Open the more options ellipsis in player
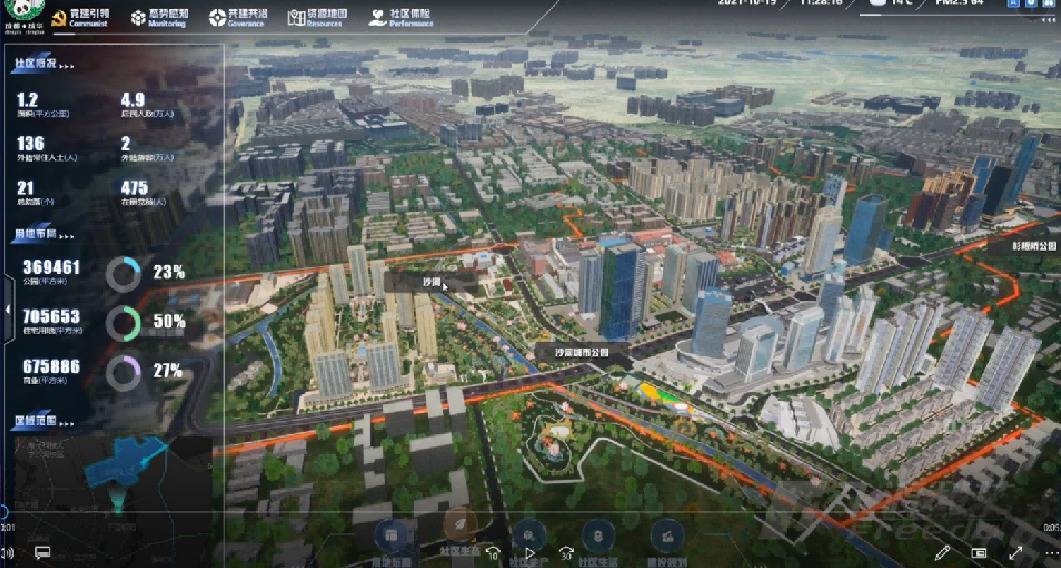Image resolution: width=1061 pixels, height=568 pixels. 1049,552
